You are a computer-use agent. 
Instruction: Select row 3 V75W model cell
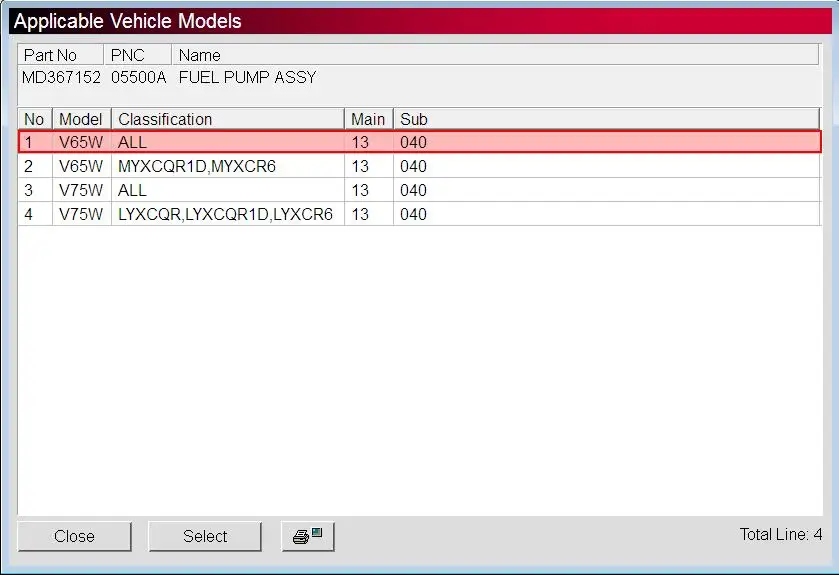pyautogui.click(x=81, y=190)
